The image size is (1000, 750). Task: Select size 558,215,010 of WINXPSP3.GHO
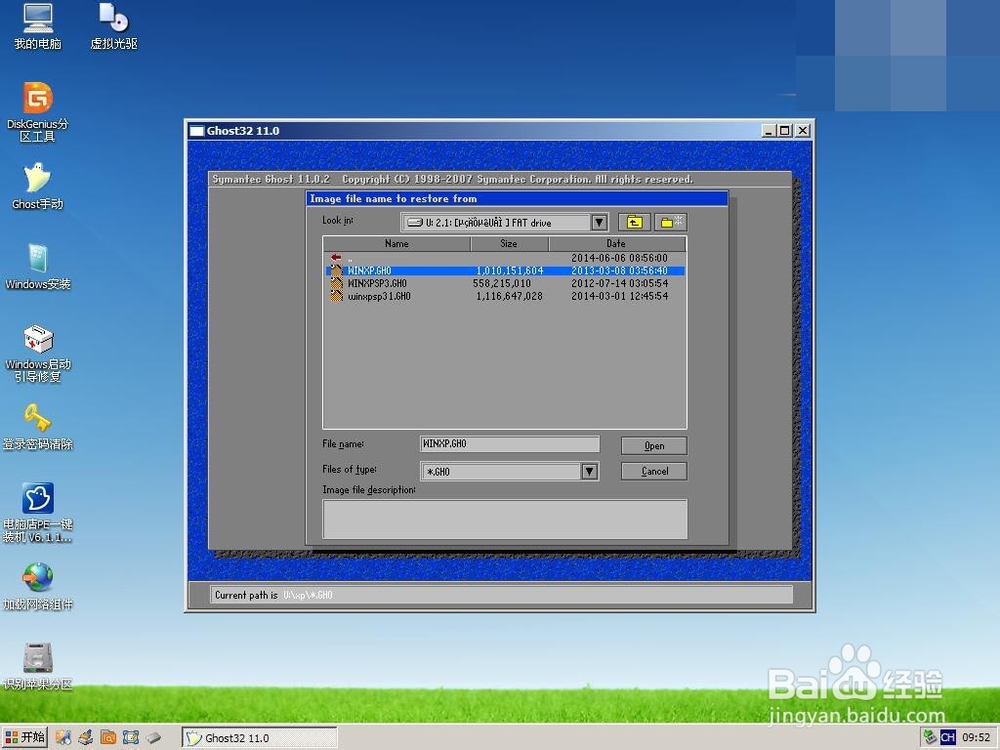(502, 283)
